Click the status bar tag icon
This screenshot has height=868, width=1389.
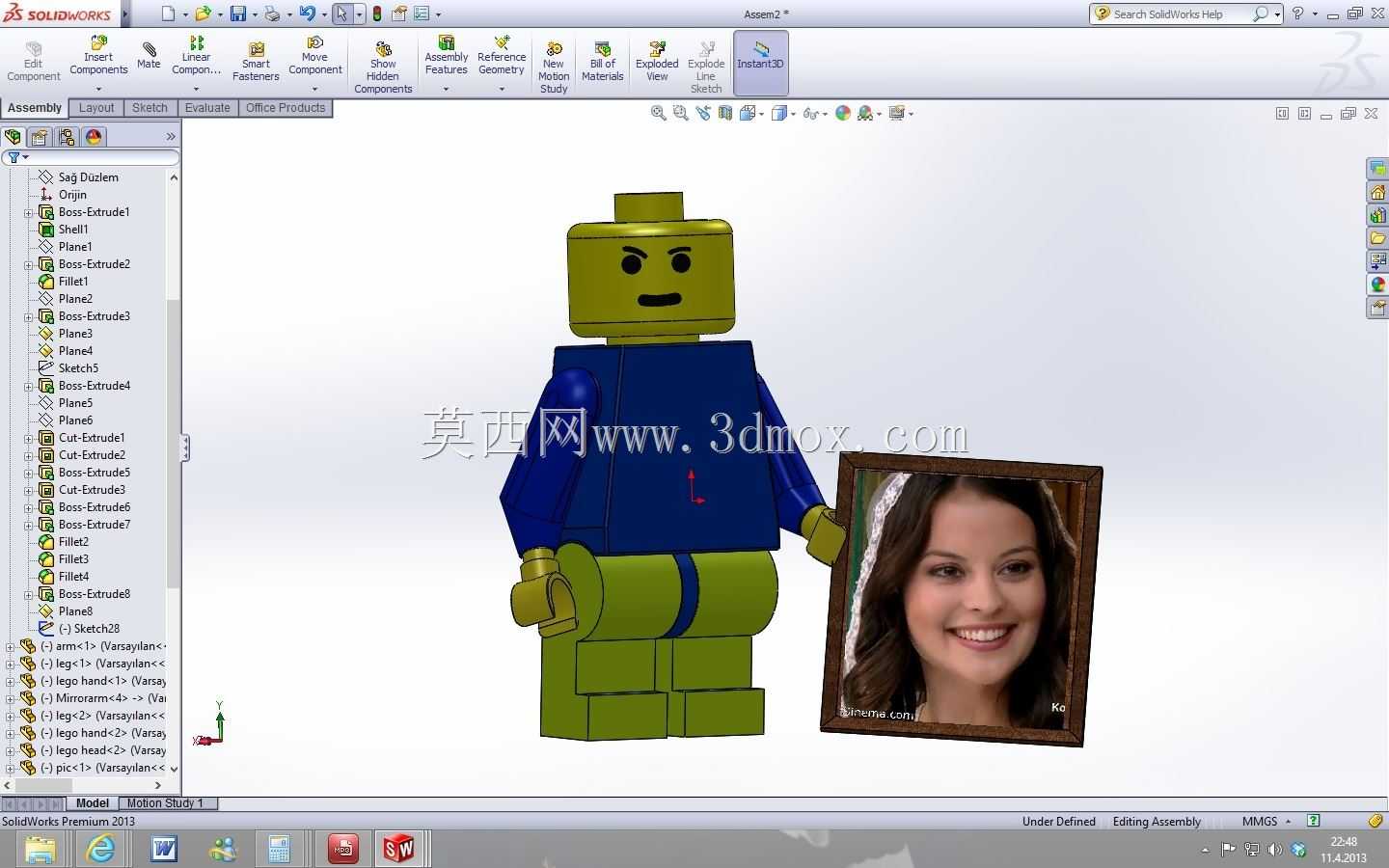click(1375, 821)
